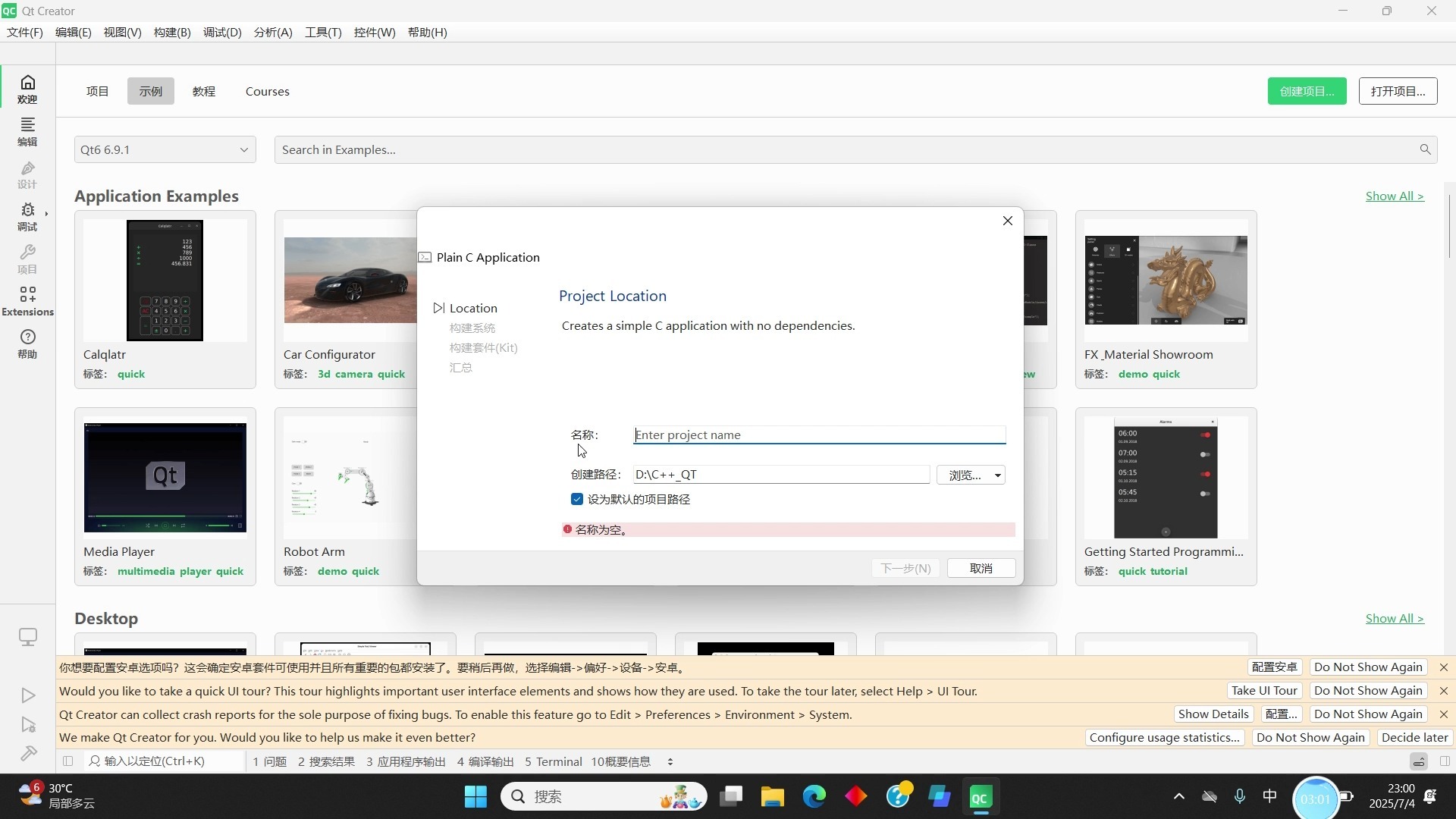Open Microsoft Edge from taskbar
This screenshot has width=1456, height=819.
click(x=814, y=797)
